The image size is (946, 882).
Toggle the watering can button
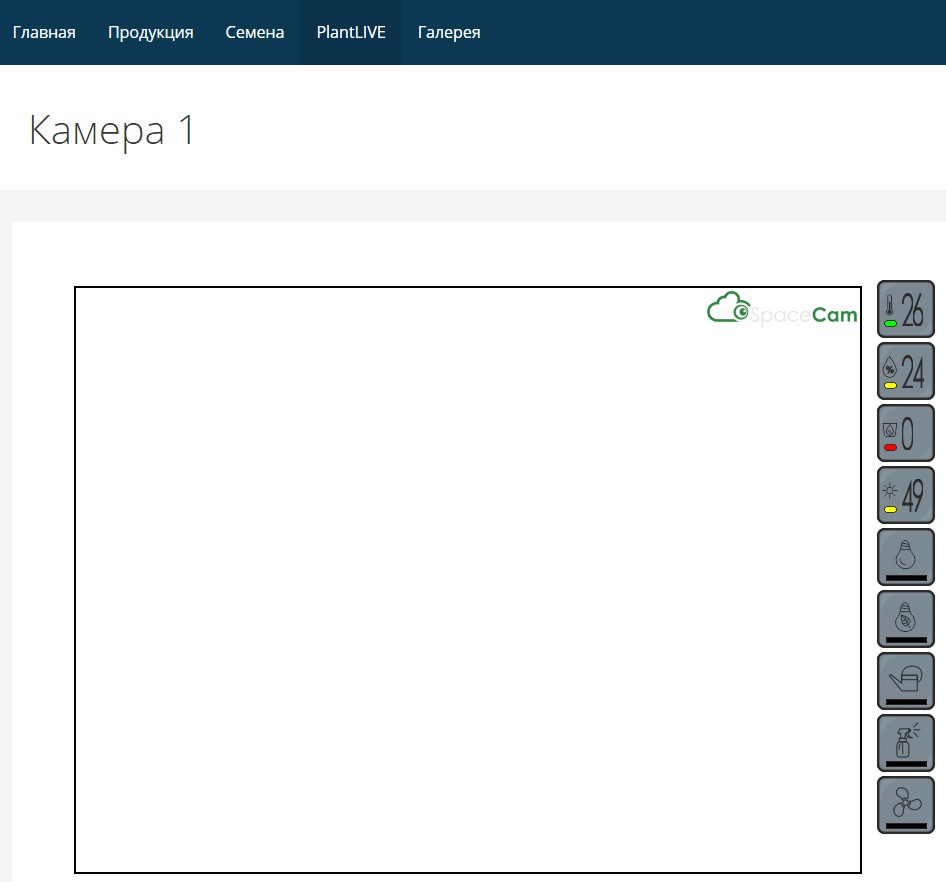[x=906, y=682]
